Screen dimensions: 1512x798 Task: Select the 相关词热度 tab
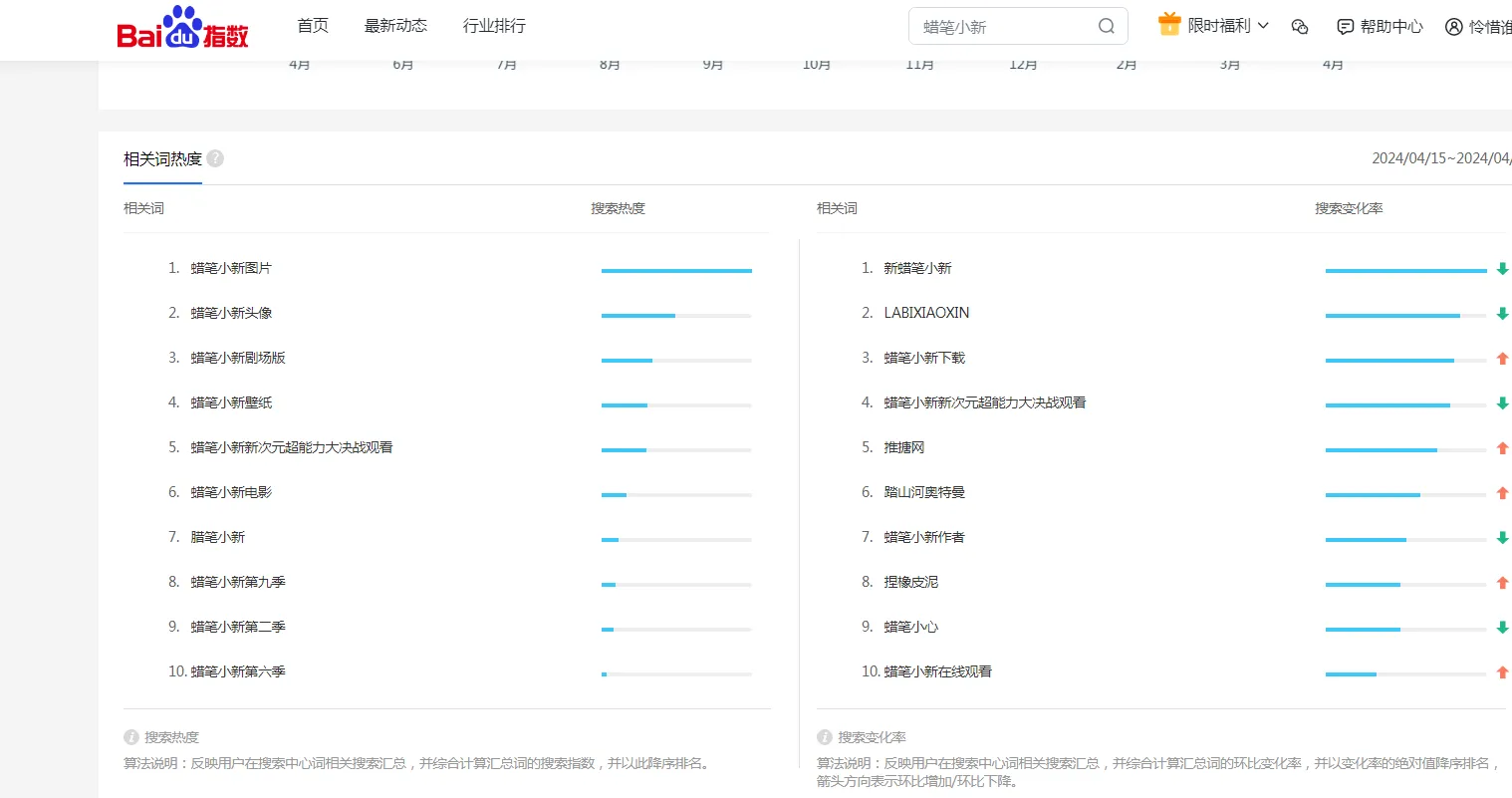pyautogui.click(x=162, y=159)
